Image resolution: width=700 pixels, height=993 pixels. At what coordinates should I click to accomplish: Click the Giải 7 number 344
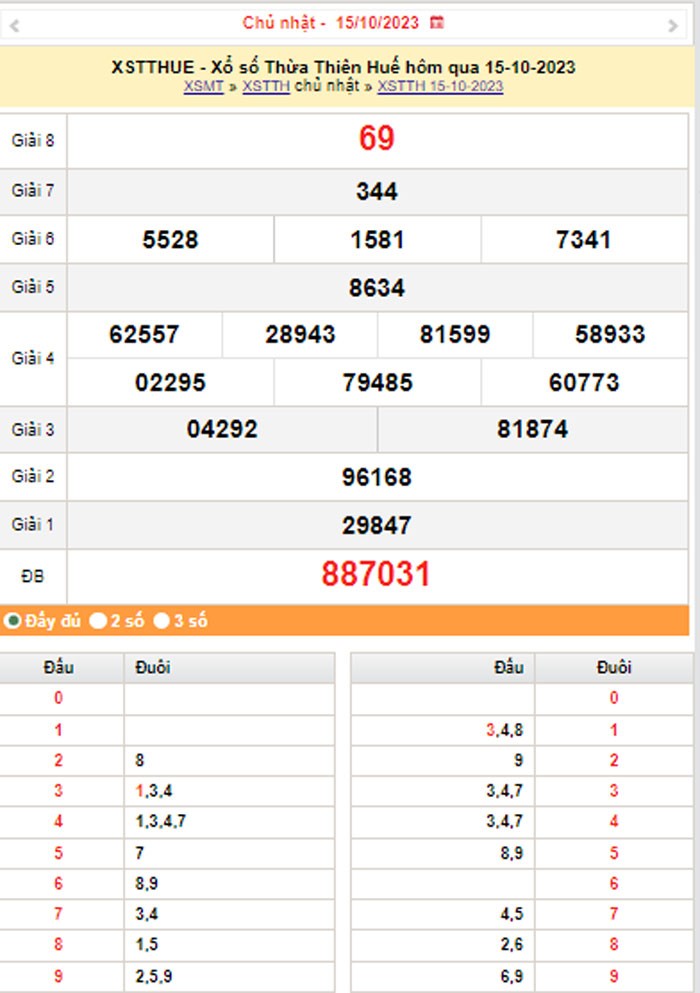[x=377, y=191]
